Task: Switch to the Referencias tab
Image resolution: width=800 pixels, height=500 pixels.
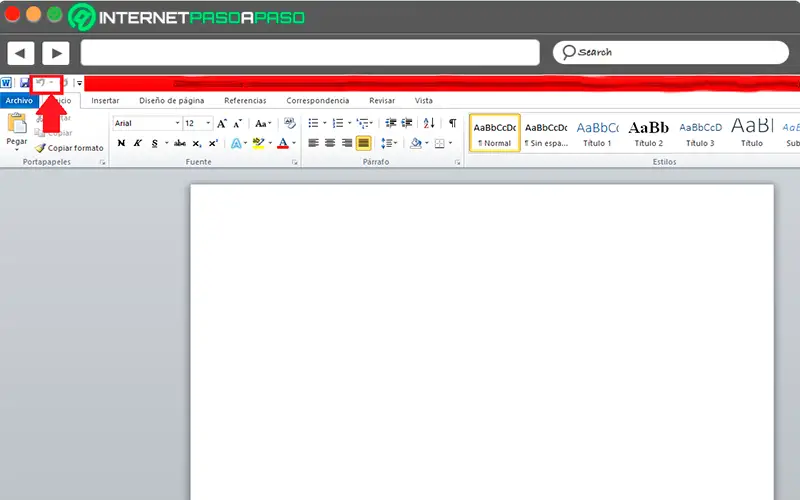Action: coord(245,101)
